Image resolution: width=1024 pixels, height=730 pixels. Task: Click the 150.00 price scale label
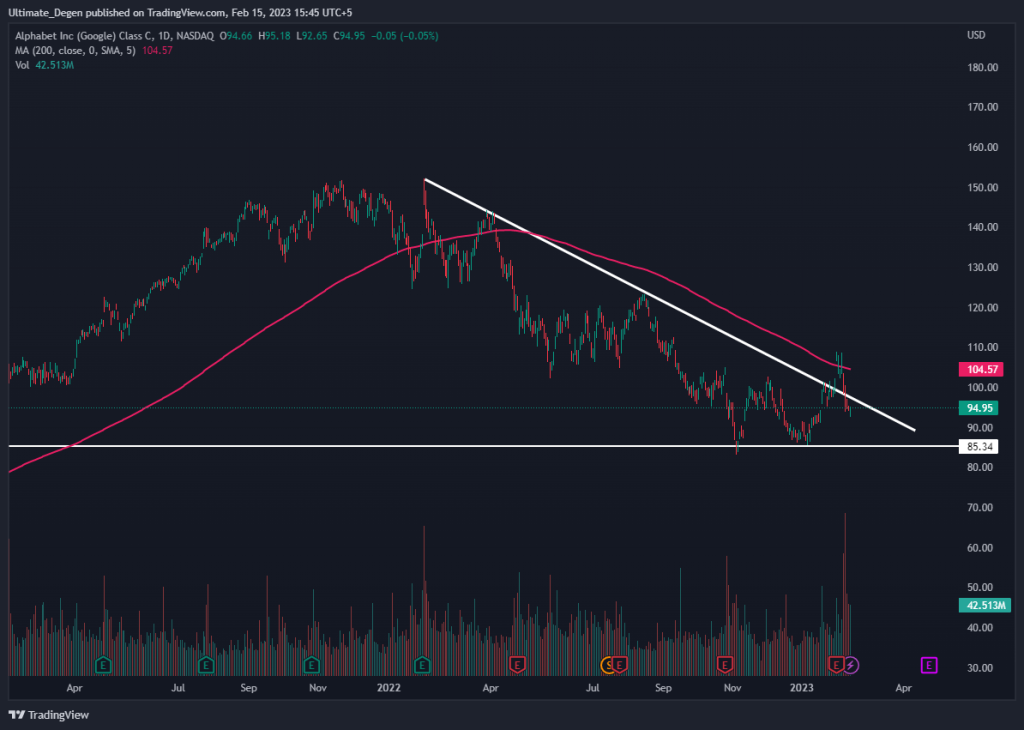click(x=983, y=187)
